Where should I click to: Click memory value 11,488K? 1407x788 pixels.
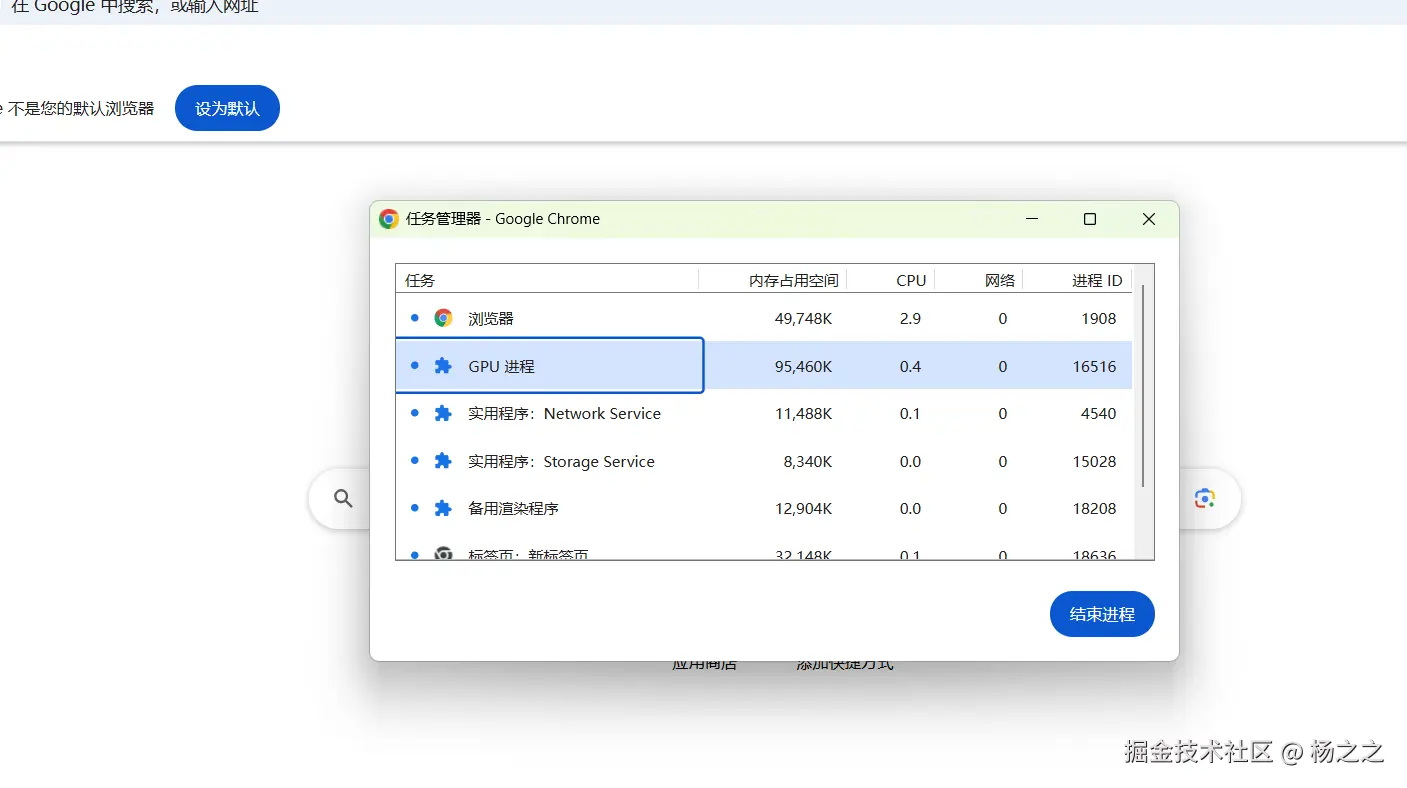point(803,413)
